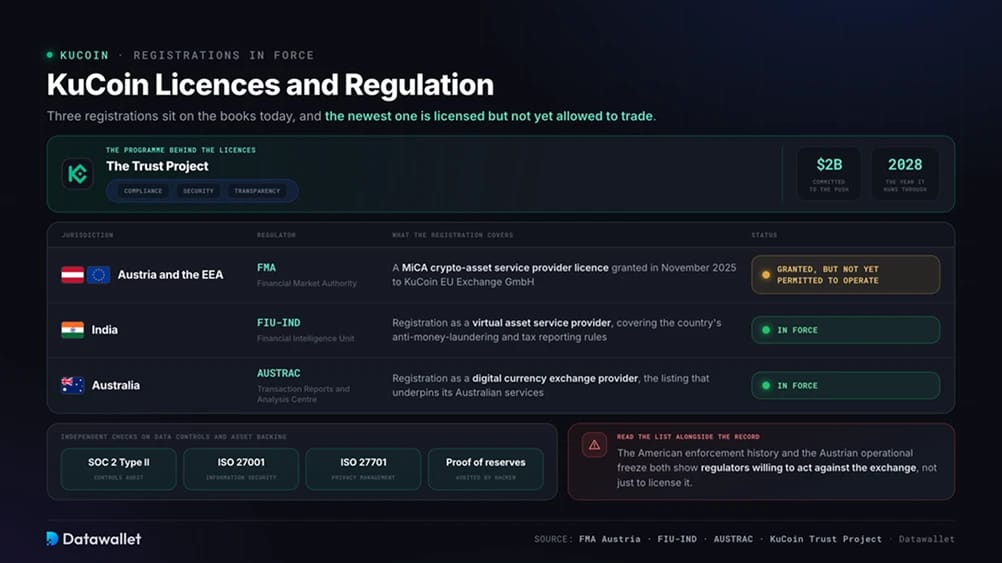Click the IN FORCE badge in India row

[x=845, y=330]
